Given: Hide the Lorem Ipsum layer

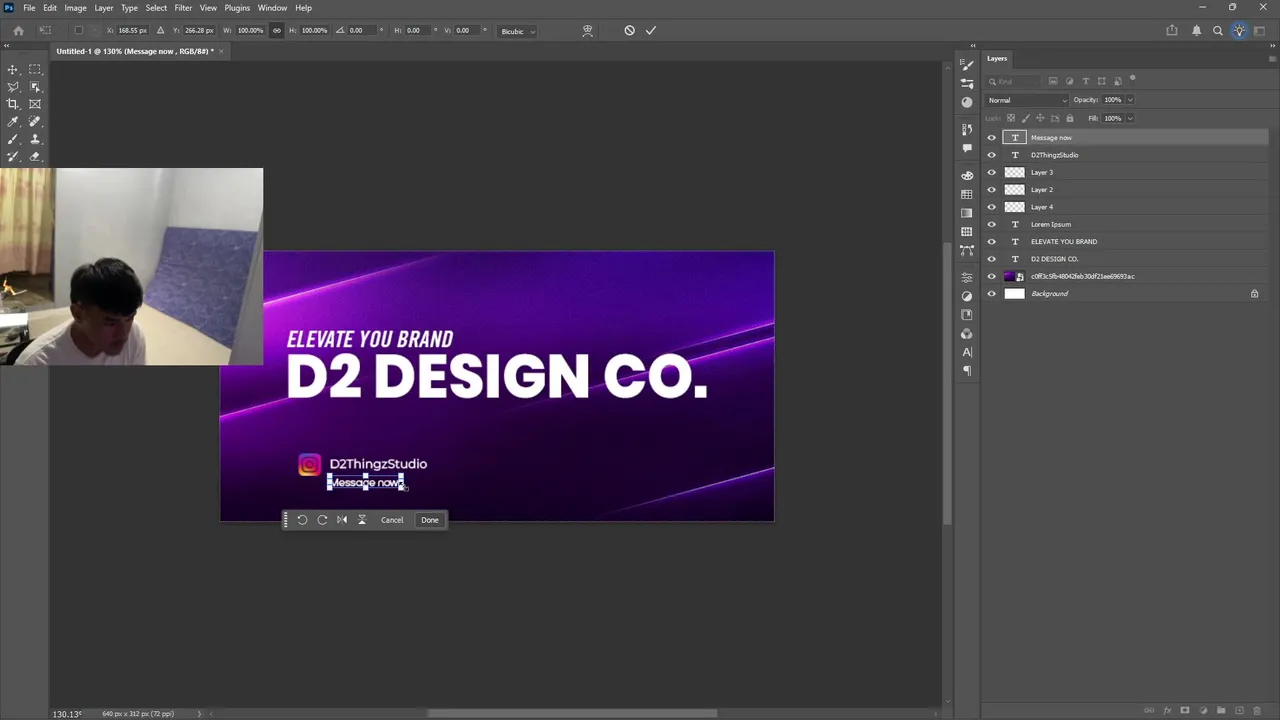Looking at the screenshot, I should point(992,224).
